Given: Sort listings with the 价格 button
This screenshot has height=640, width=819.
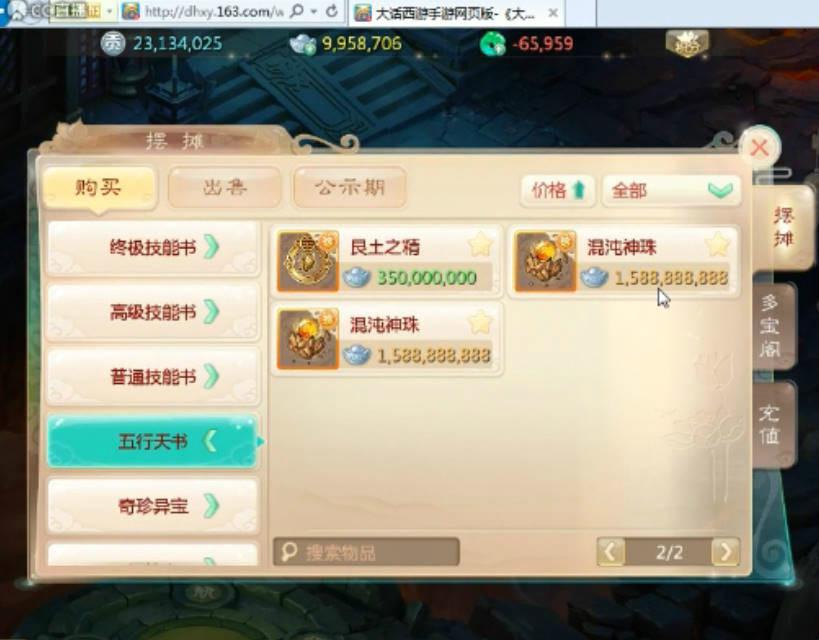Looking at the screenshot, I should (x=557, y=190).
